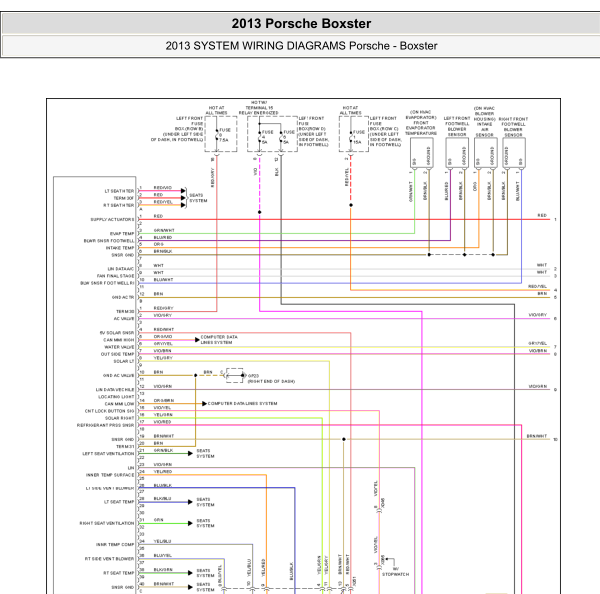This screenshot has height=594, width=600.
Task: Click the "WATER VALVE" pin label
Action: click(x=119, y=347)
